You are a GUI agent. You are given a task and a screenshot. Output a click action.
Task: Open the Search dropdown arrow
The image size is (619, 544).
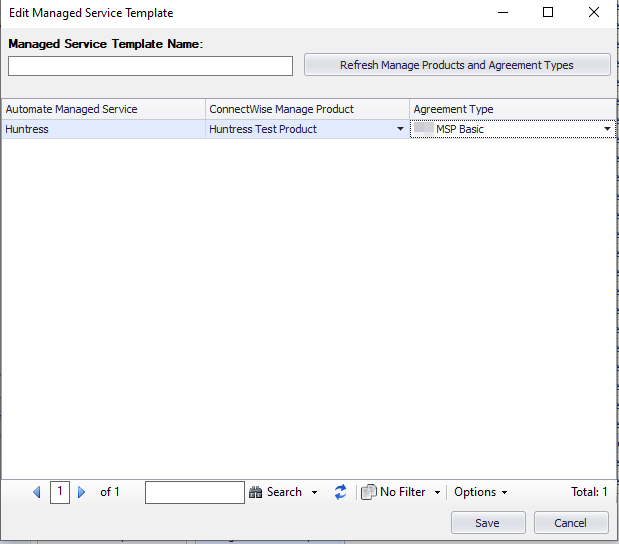[314, 492]
